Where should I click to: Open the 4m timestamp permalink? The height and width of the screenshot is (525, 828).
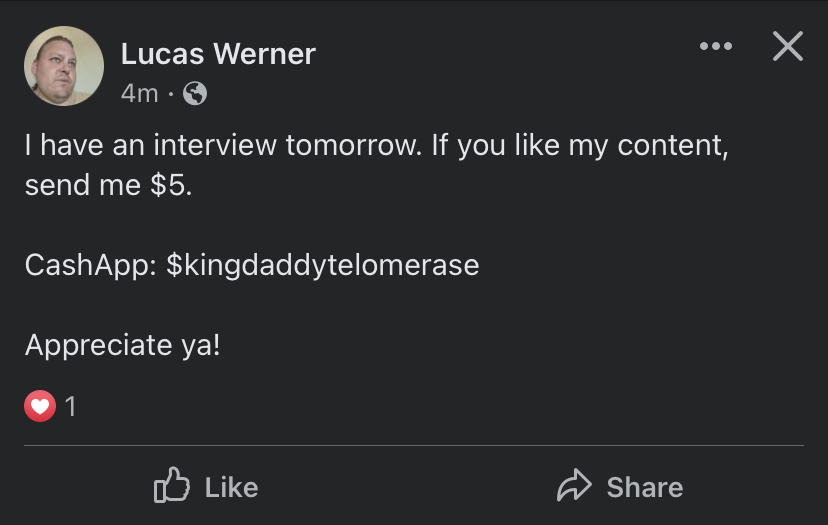(x=139, y=94)
